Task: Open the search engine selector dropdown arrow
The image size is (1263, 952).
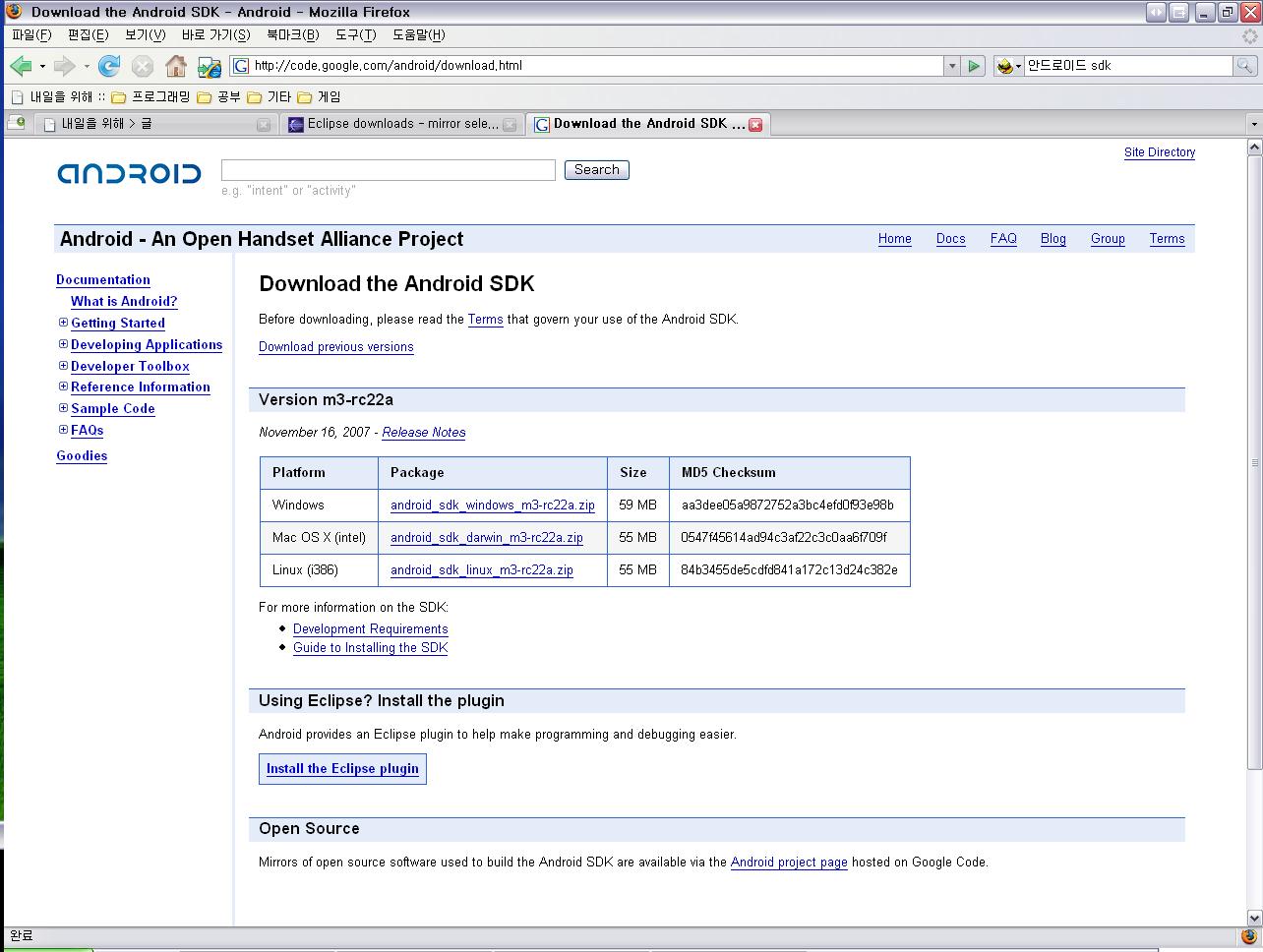Action: (1018, 66)
